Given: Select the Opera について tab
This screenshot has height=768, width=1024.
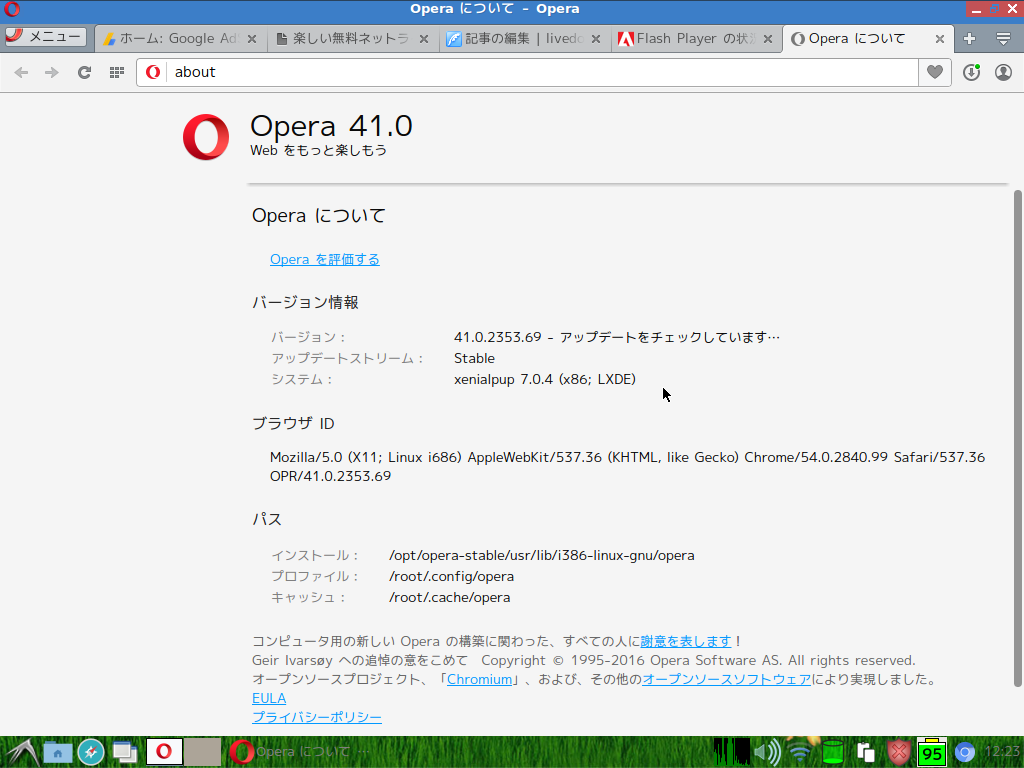Looking at the screenshot, I should (857, 39).
